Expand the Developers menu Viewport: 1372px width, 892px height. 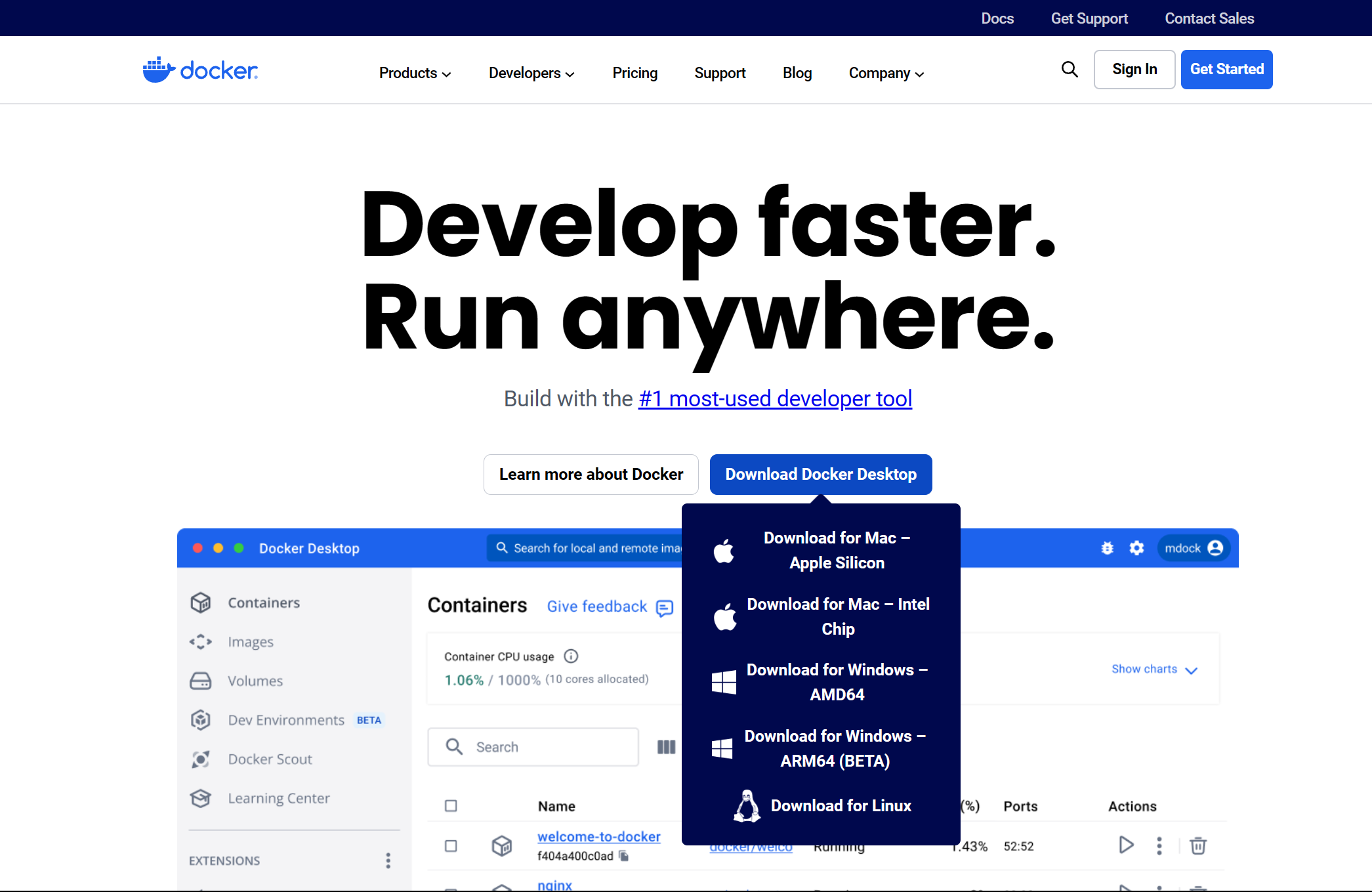[x=531, y=73]
